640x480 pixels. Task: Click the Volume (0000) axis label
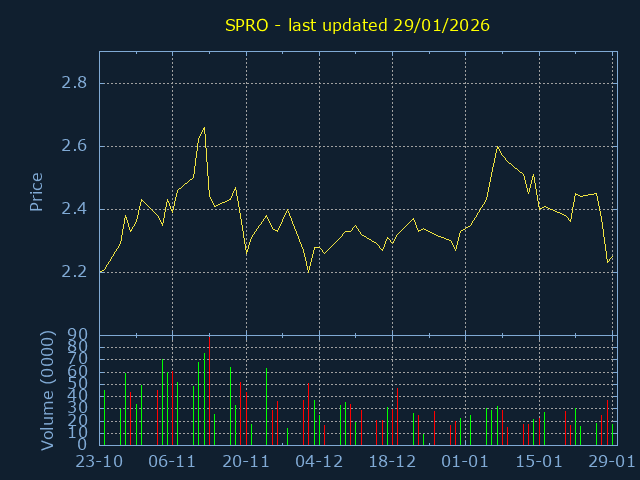pyautogui.click(x=47, y=390)
